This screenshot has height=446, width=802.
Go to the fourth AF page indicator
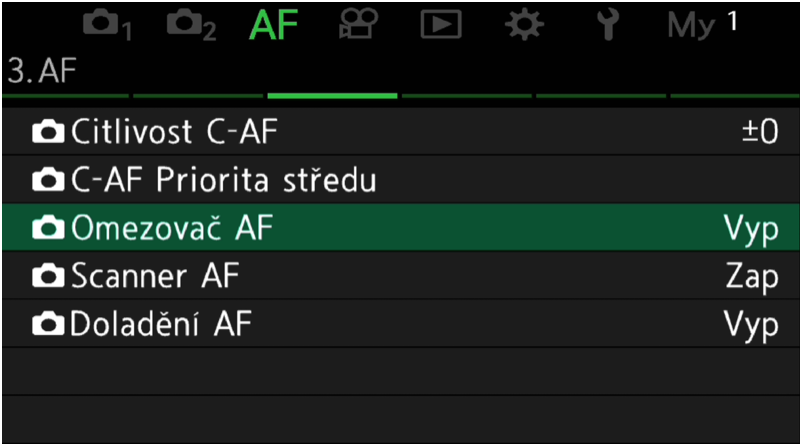466,96
